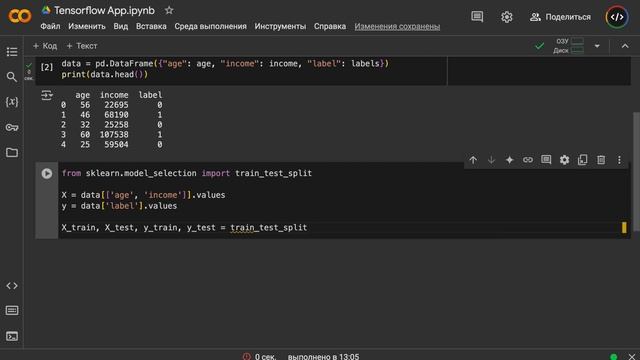The image size is (640, 360).
Task: Open the search sidebar icon
Action: pos(12,77)
